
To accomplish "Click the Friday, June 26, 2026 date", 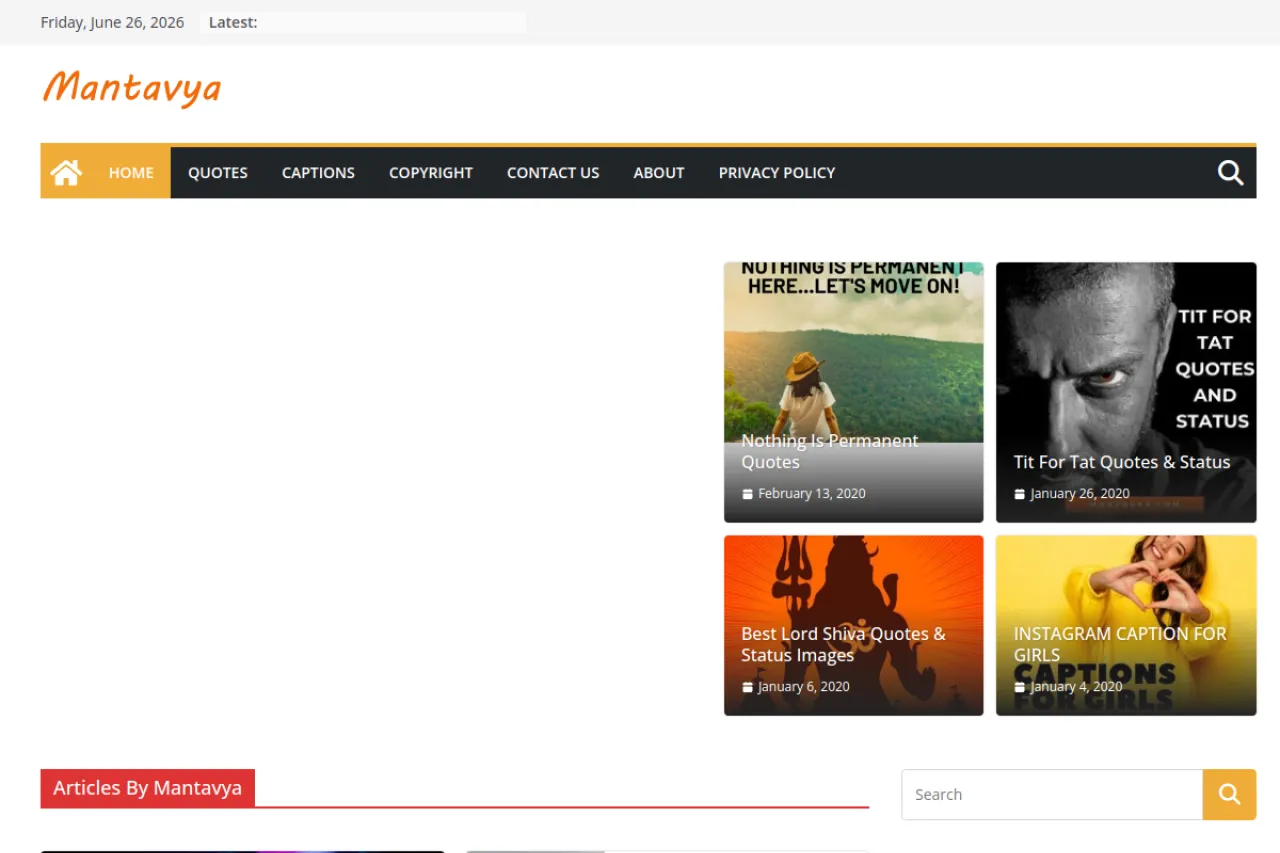I will click(x=112, y=22).
